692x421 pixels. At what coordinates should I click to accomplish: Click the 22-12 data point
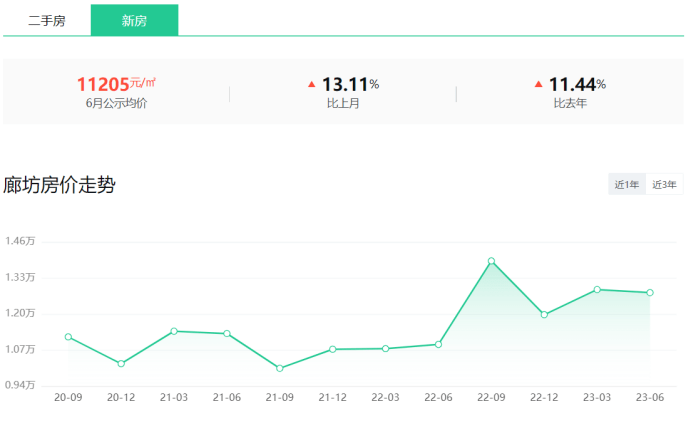click(x=544, y=315)
